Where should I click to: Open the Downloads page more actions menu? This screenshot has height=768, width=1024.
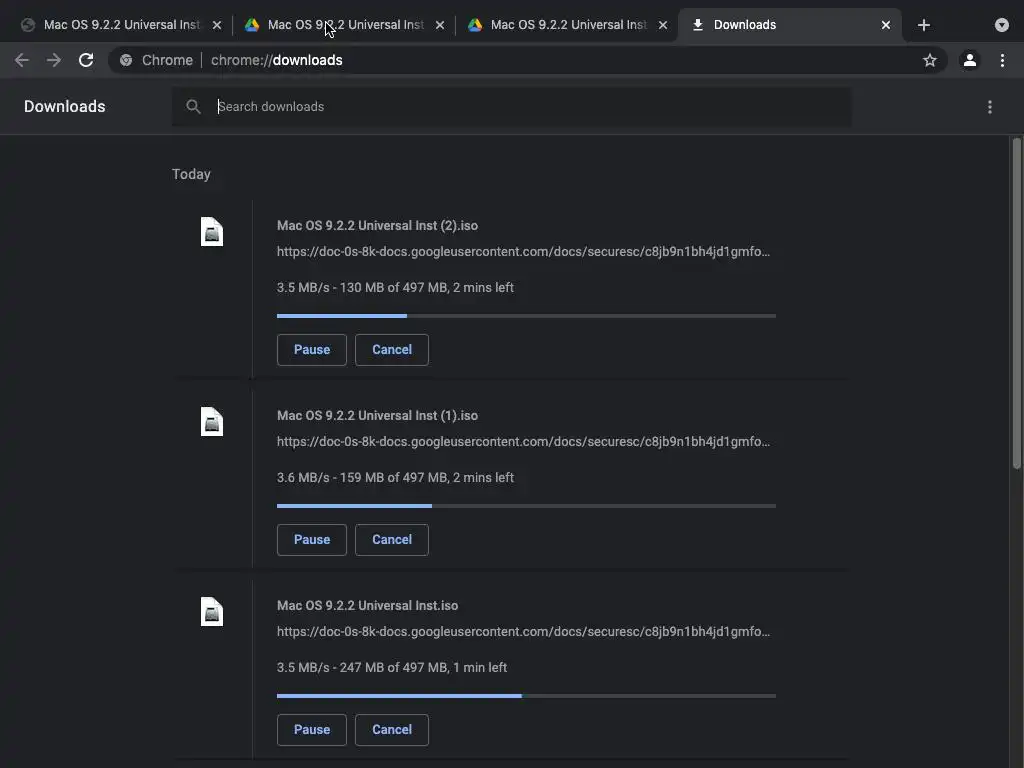pos(990,107)
